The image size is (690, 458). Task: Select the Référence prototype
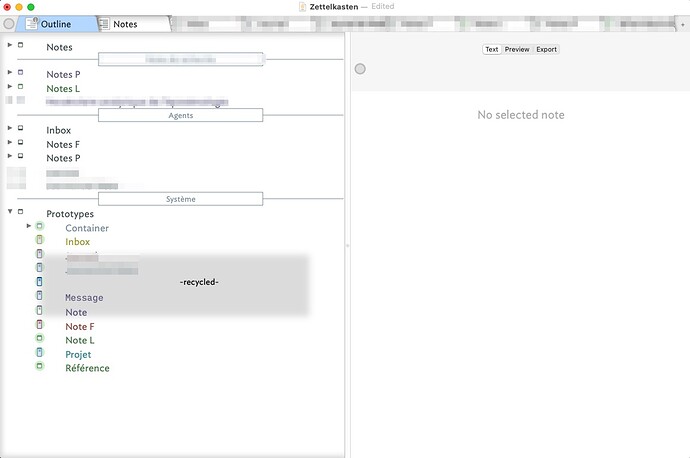tap(87, 368)
